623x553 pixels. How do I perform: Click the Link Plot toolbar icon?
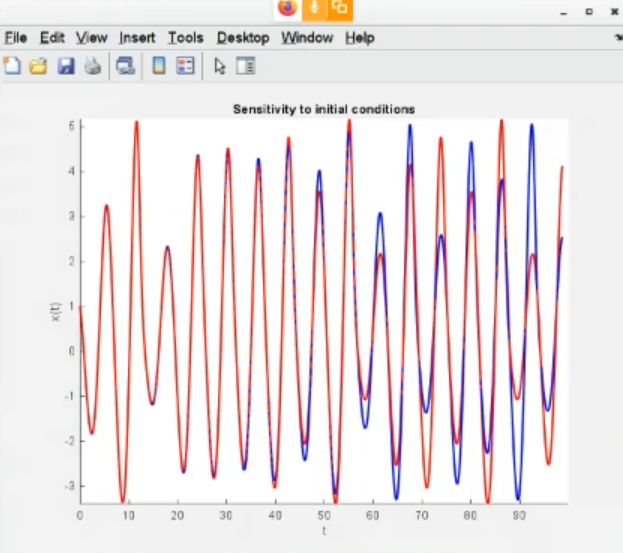(x=125, y=67)
